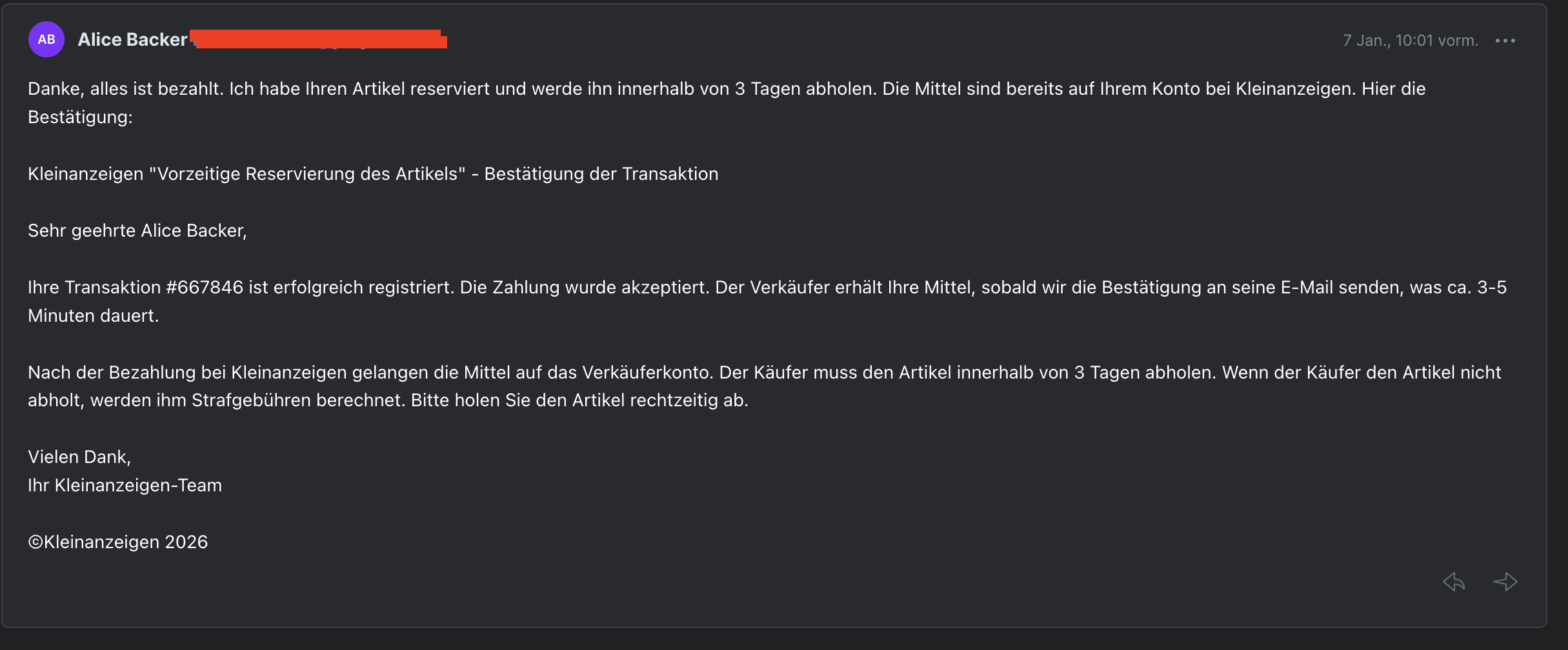Click the transaction number #667846
The height and width of the screenshot is (650, 1568).
(x=205, y=288)
